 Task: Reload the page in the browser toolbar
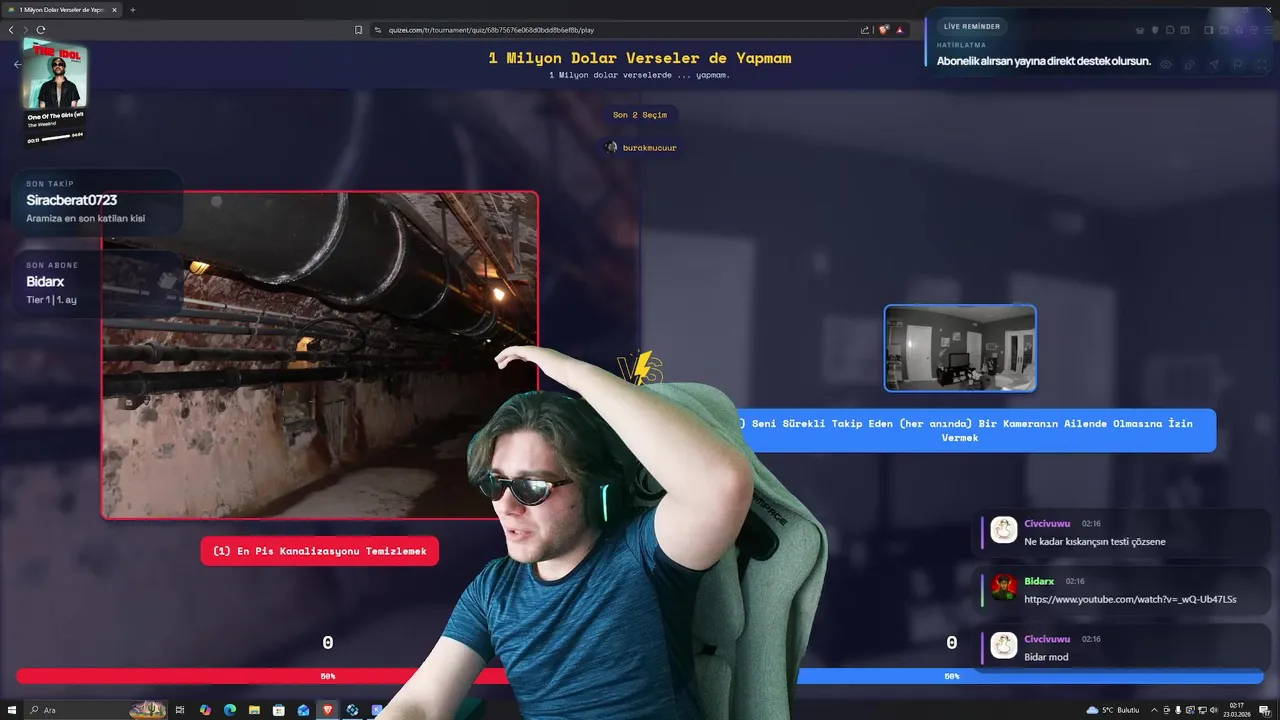41,30
